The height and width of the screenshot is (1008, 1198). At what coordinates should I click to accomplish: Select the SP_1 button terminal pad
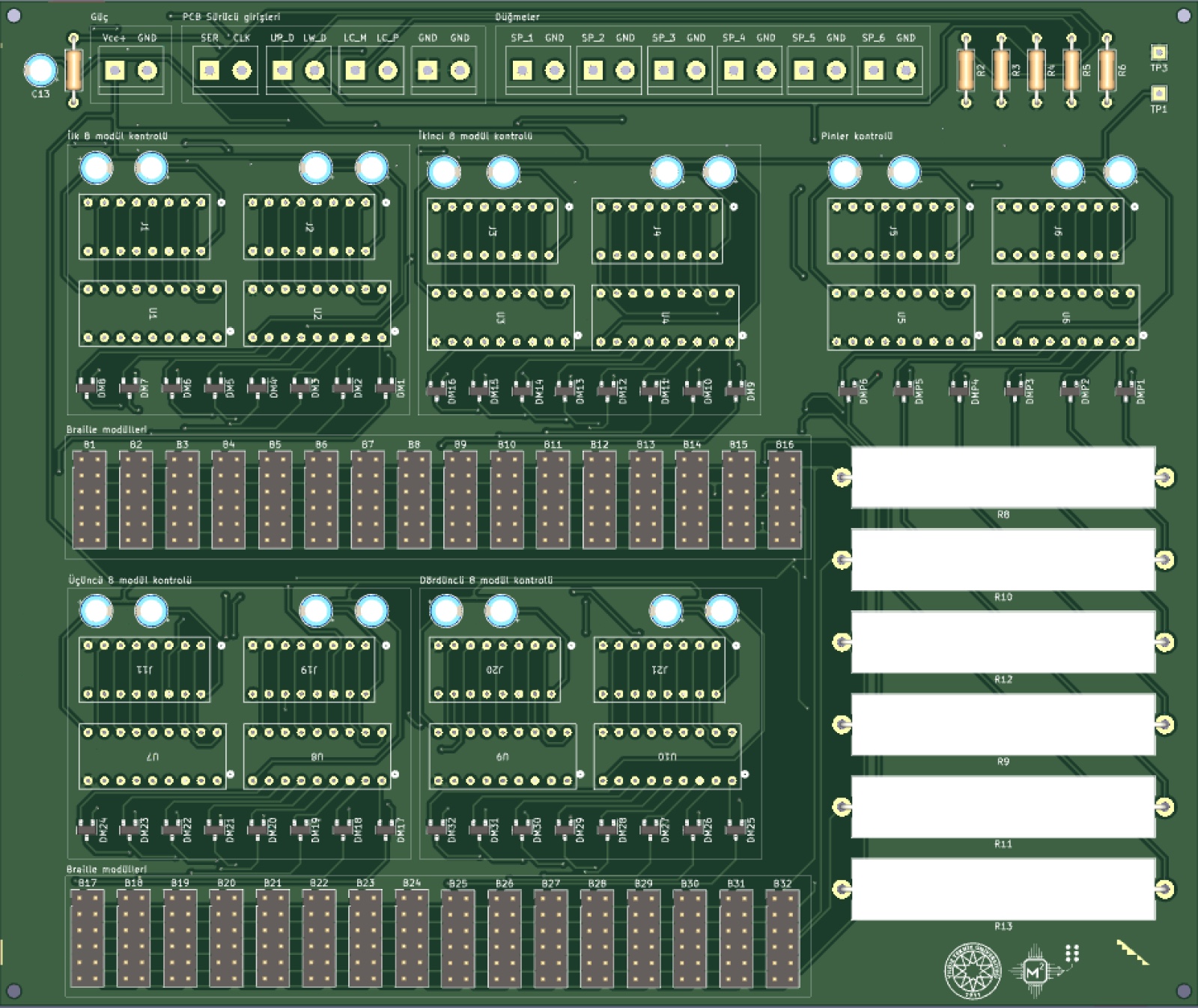(522, 71)
